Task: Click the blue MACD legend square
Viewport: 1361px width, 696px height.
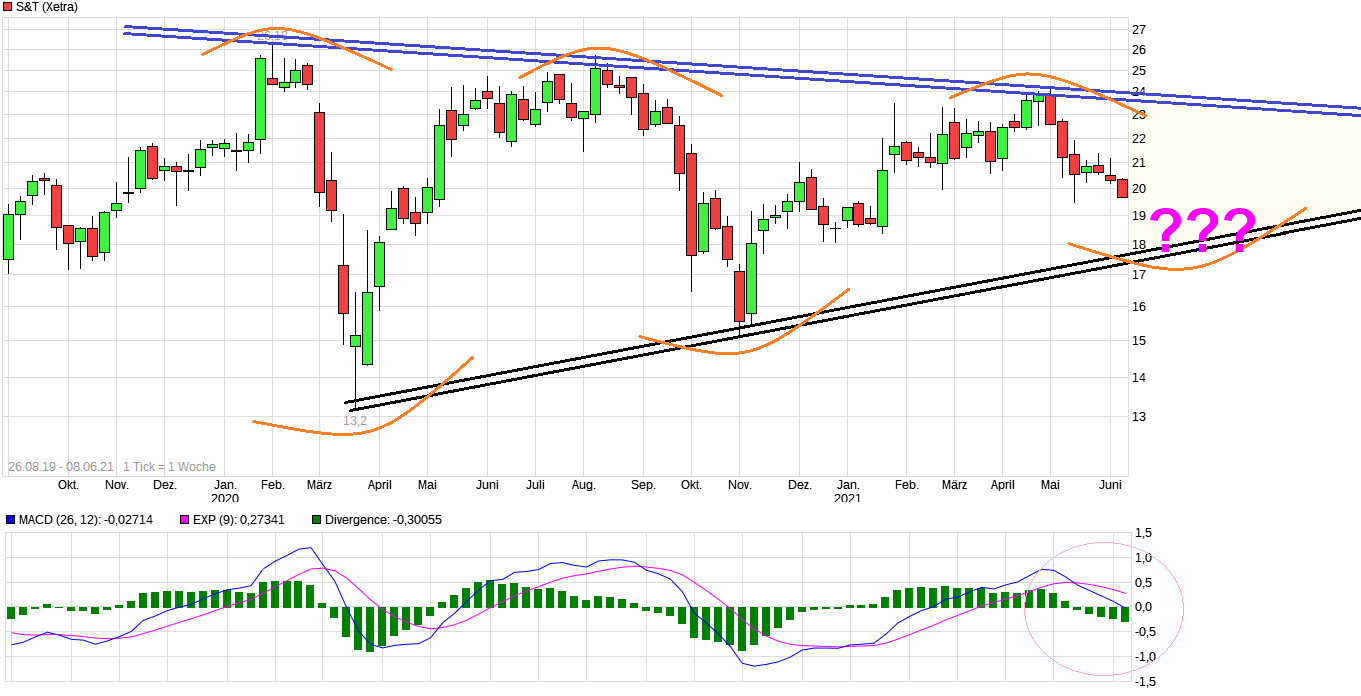Action: 10,519
